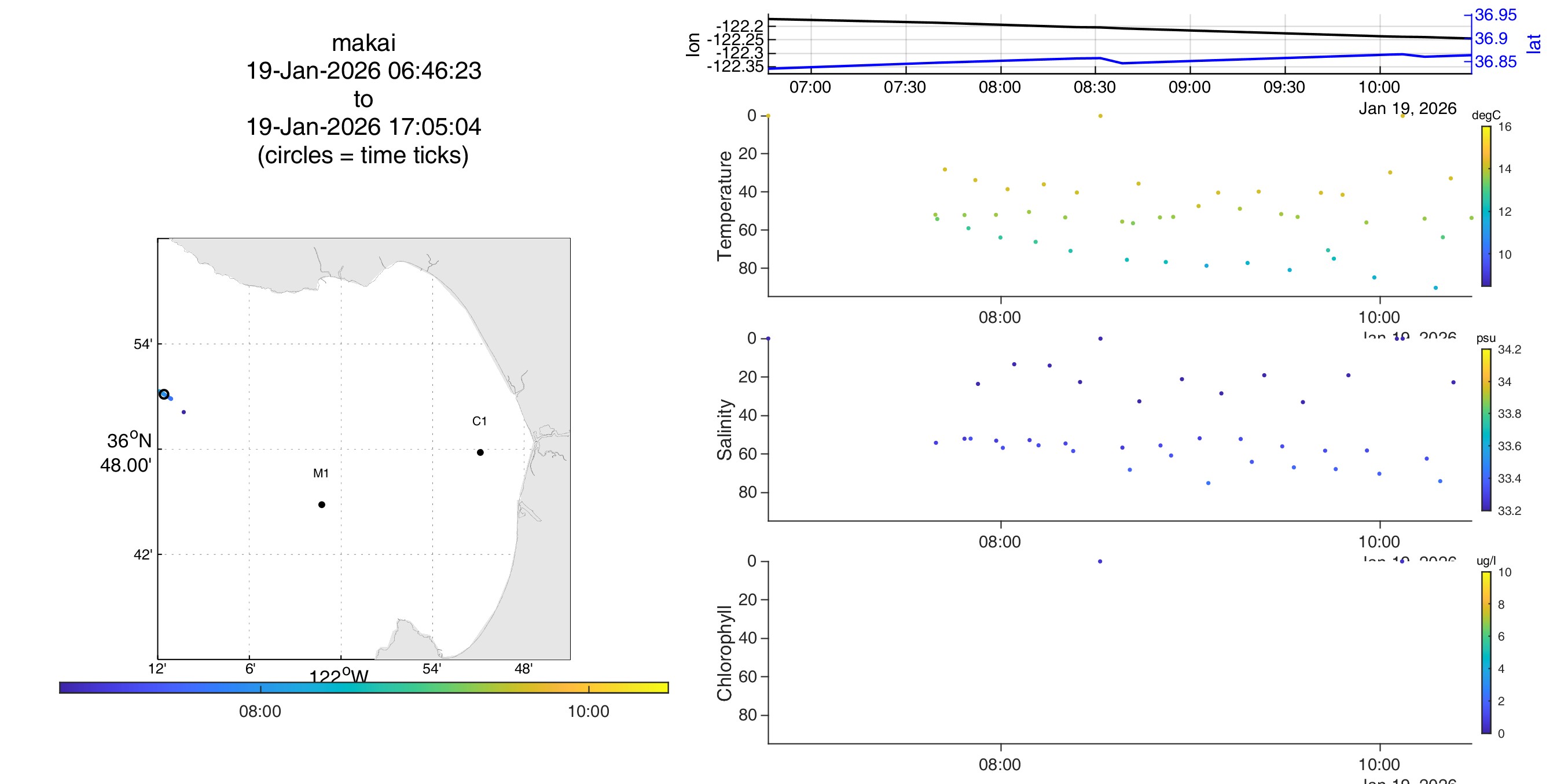The image size is (1568, 784).
Task: Click the C1 station marker dot
Action: coord(480,452)
